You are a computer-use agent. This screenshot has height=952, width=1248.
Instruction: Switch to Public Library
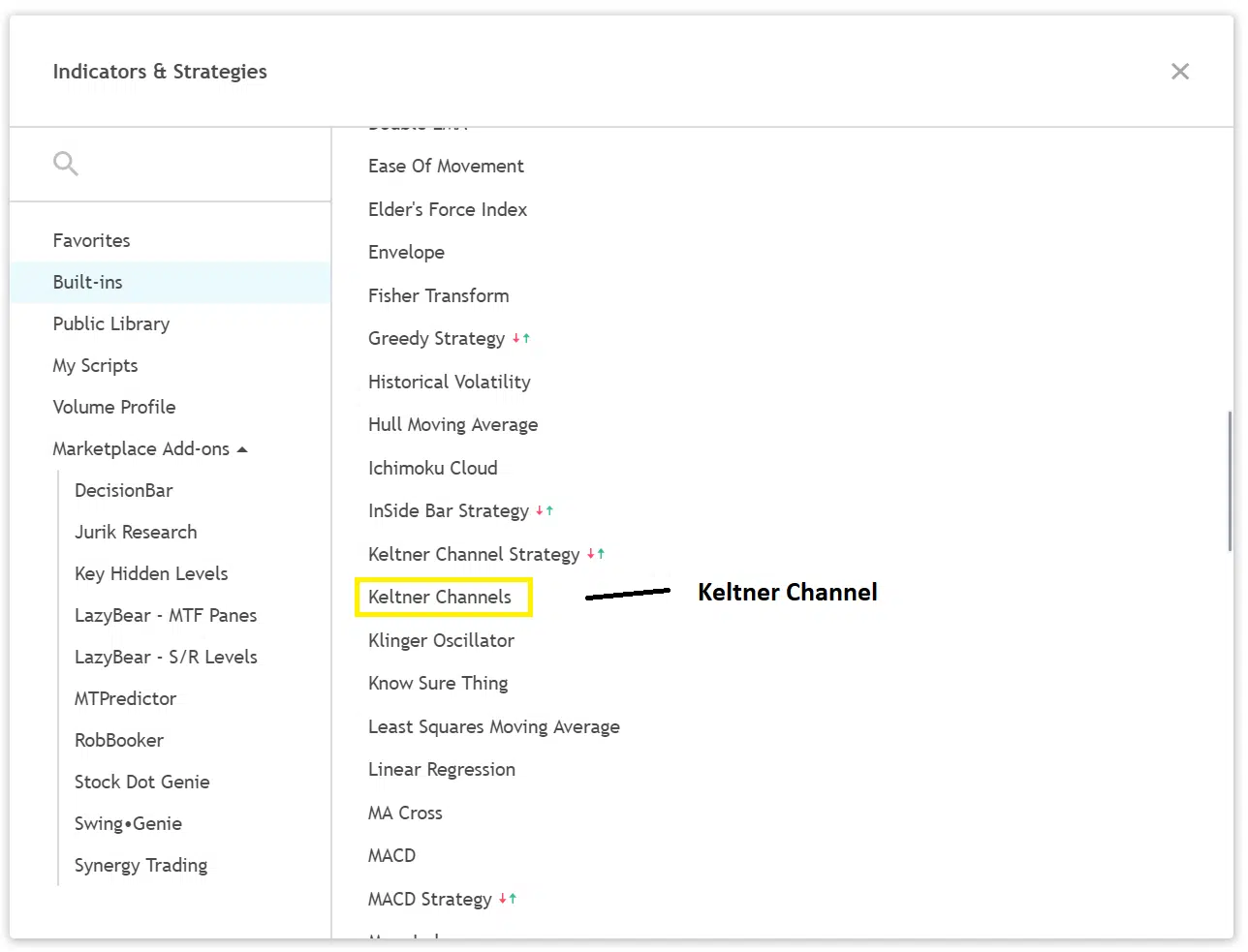(111, 323)
